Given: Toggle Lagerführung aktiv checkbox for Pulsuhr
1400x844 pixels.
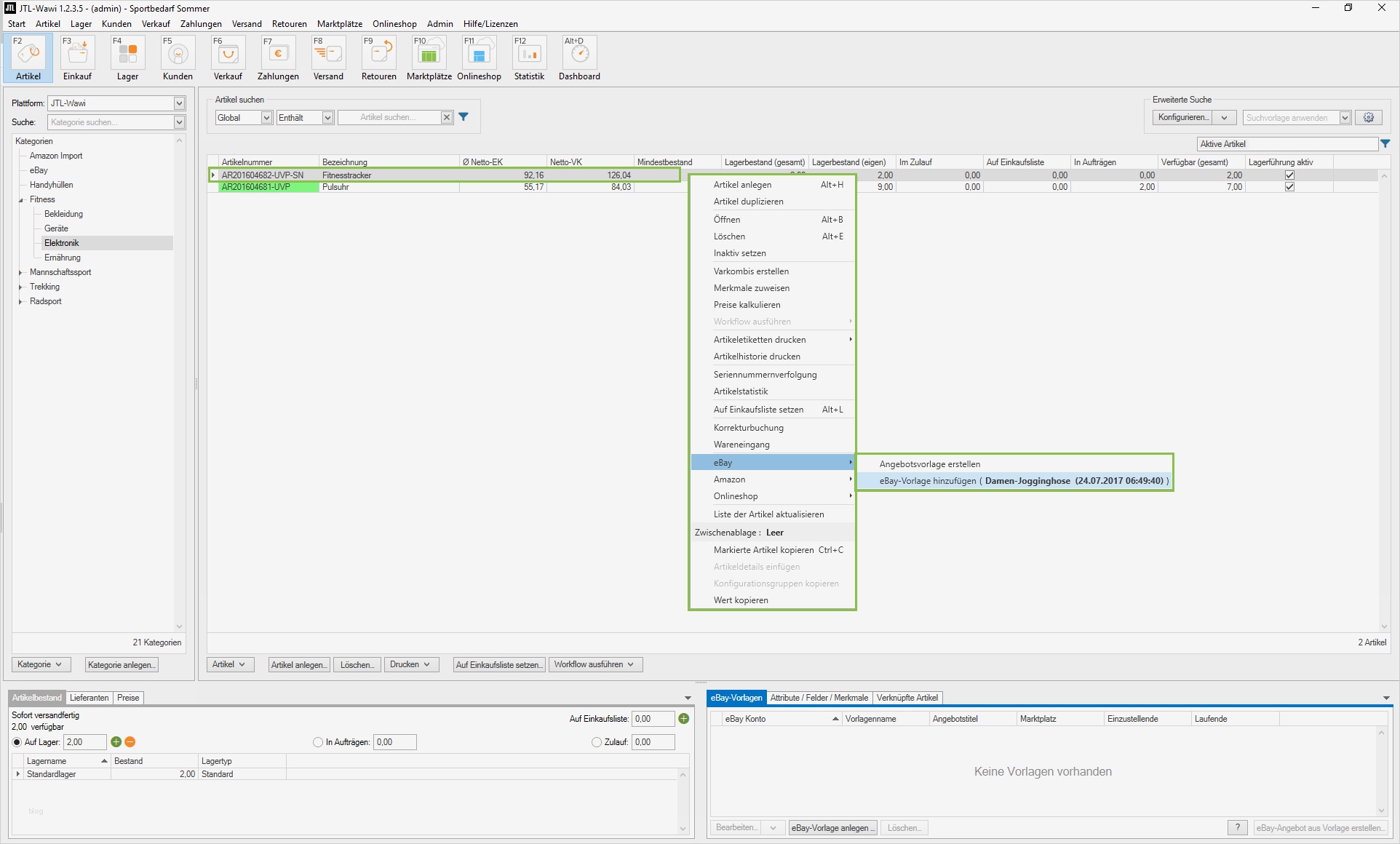Looking at the screenshot, I should 1289,187.
